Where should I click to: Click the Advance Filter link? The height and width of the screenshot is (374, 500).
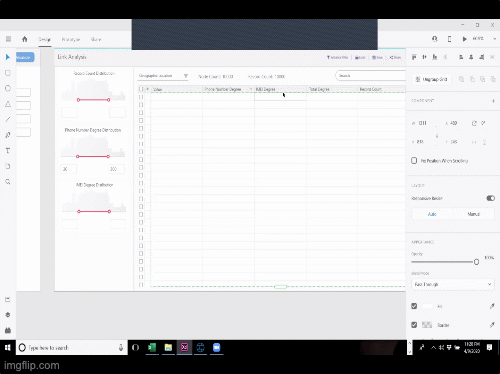pos(337,57)
